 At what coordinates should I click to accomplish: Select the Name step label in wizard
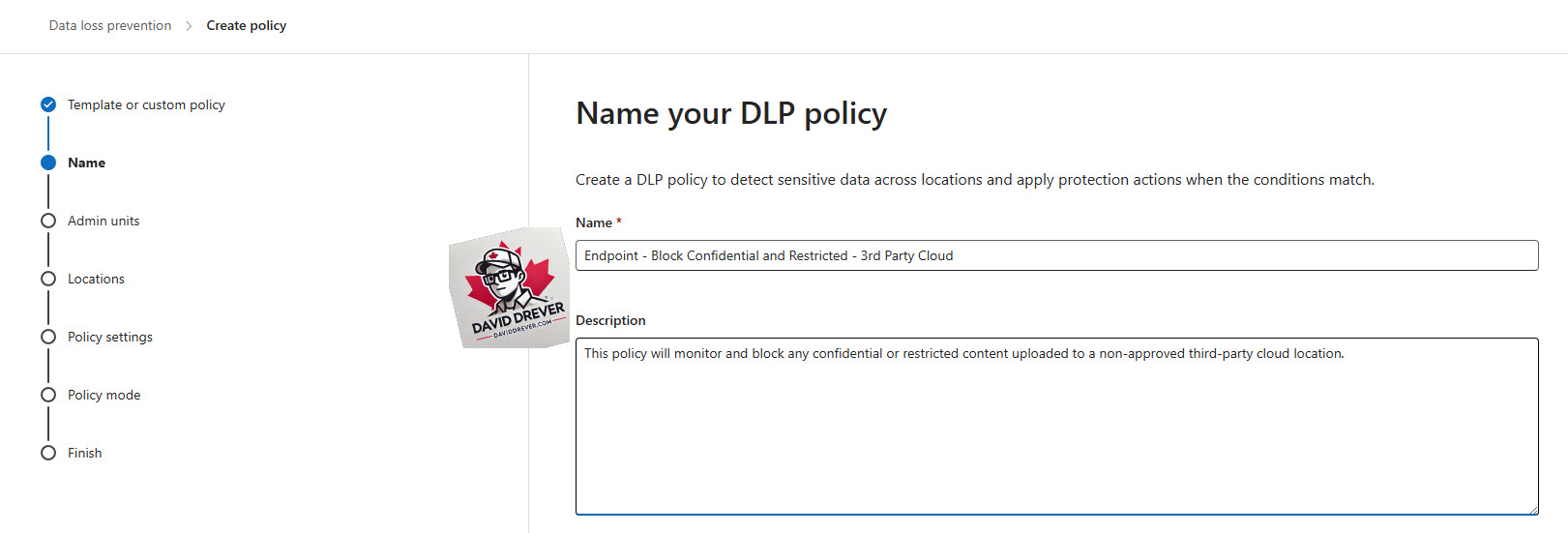click(86, 163)
